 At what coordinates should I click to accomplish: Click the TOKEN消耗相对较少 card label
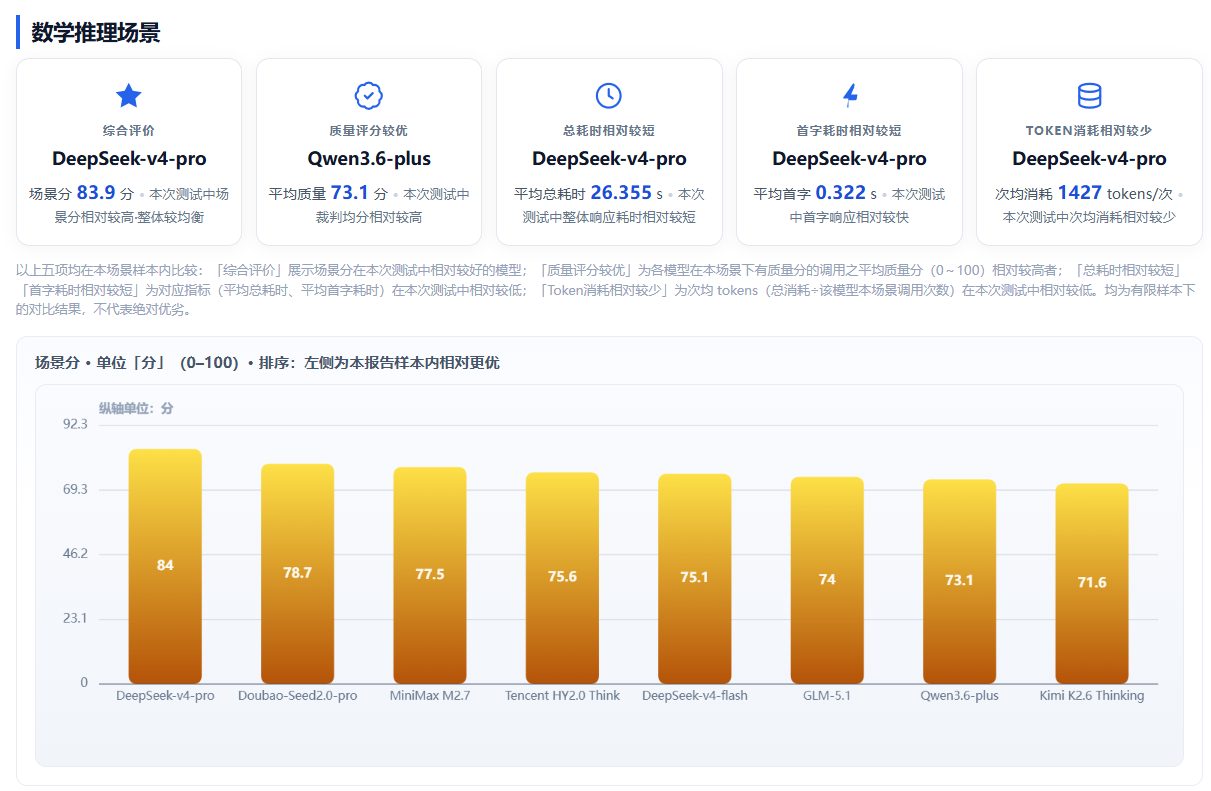(1089, 131)
